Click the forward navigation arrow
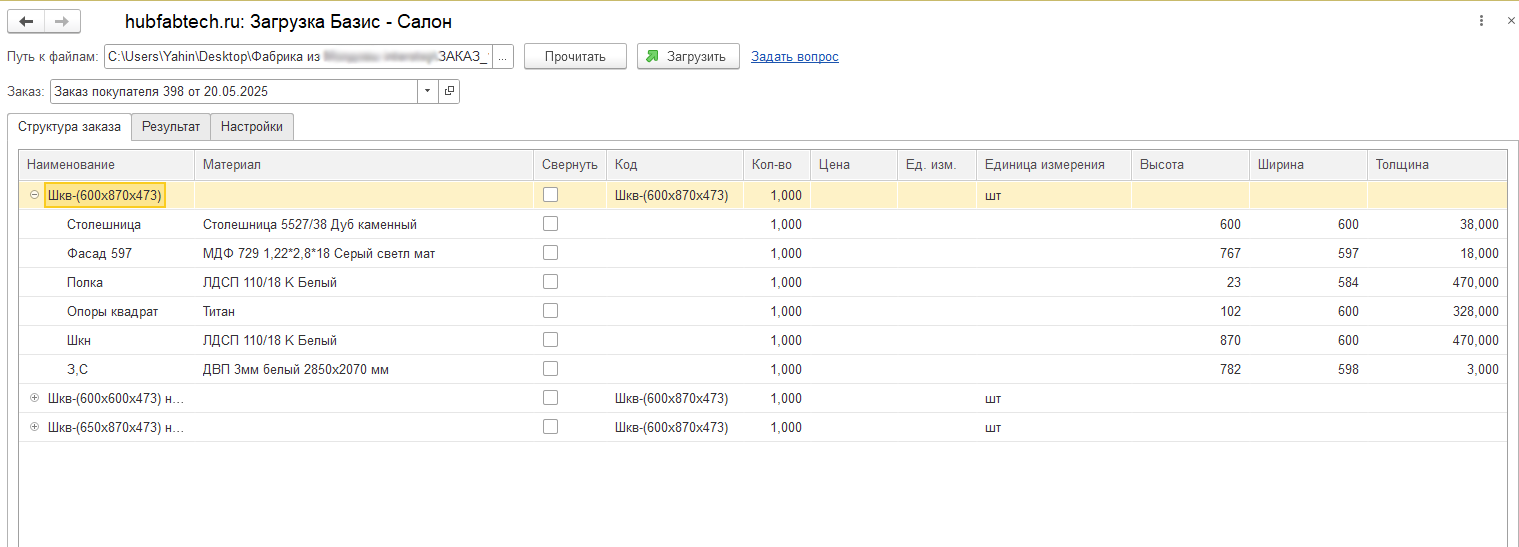Viewport: 1519px width, 547px height. (62, 21)
